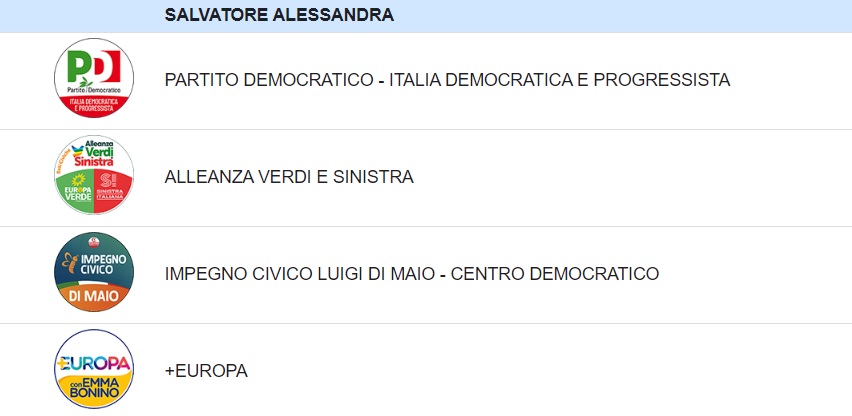Choose IMPEGNO CIVICO LUIGI DI MAIO - CENTRO DEMOCRATICO

(x=412, y=274)
